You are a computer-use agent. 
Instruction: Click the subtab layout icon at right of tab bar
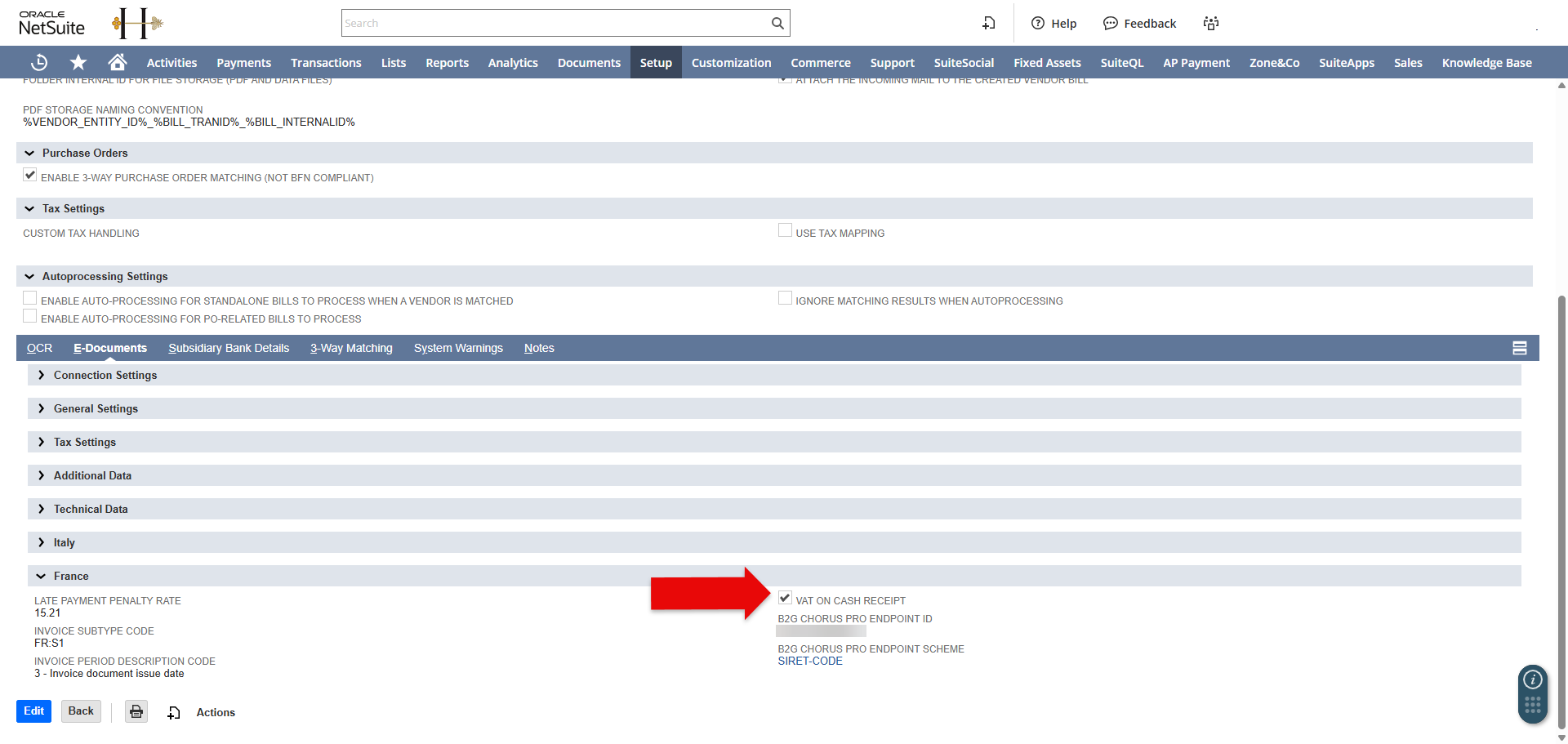coord(1520,348)
